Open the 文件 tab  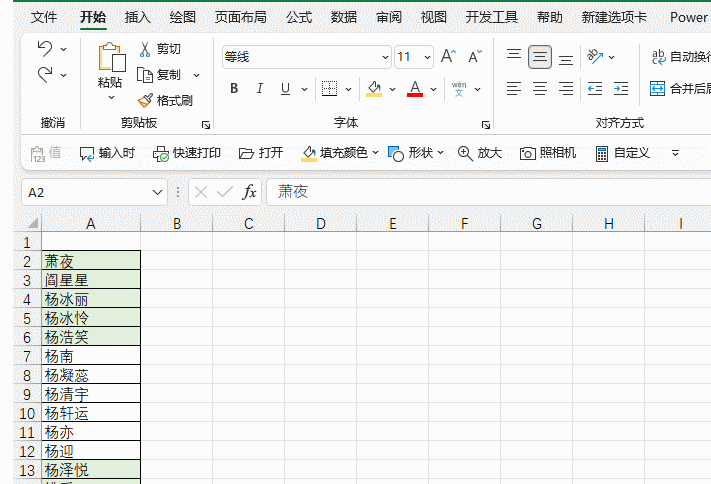coord(44,17)
